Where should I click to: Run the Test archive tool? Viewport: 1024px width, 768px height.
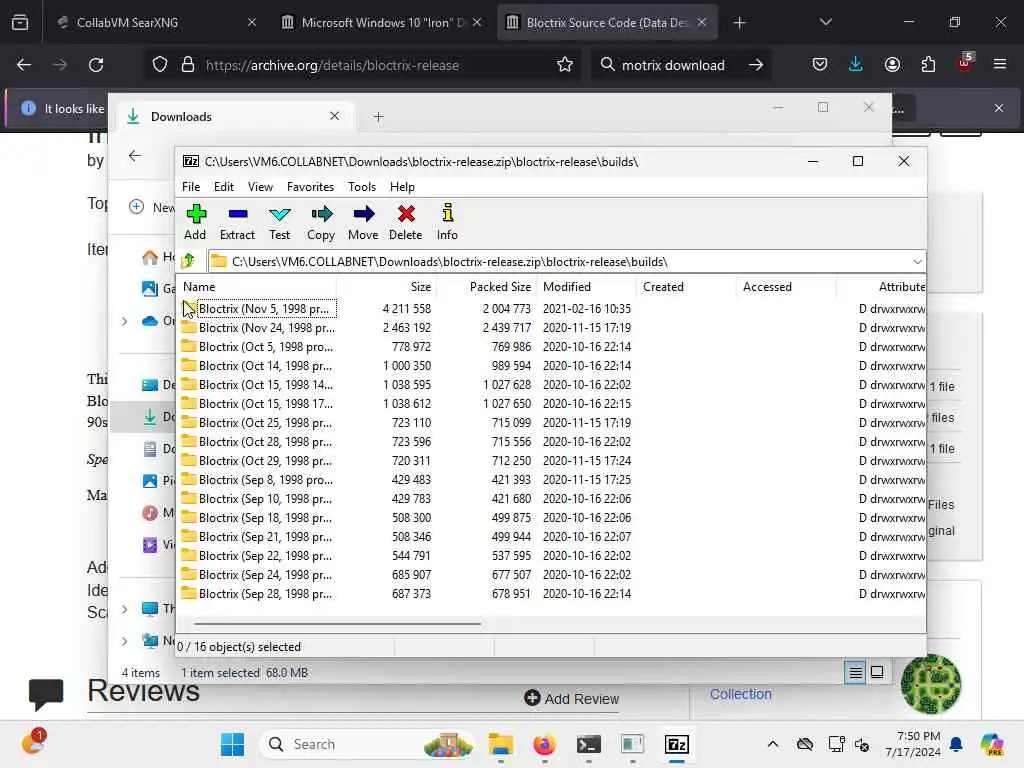280,222
